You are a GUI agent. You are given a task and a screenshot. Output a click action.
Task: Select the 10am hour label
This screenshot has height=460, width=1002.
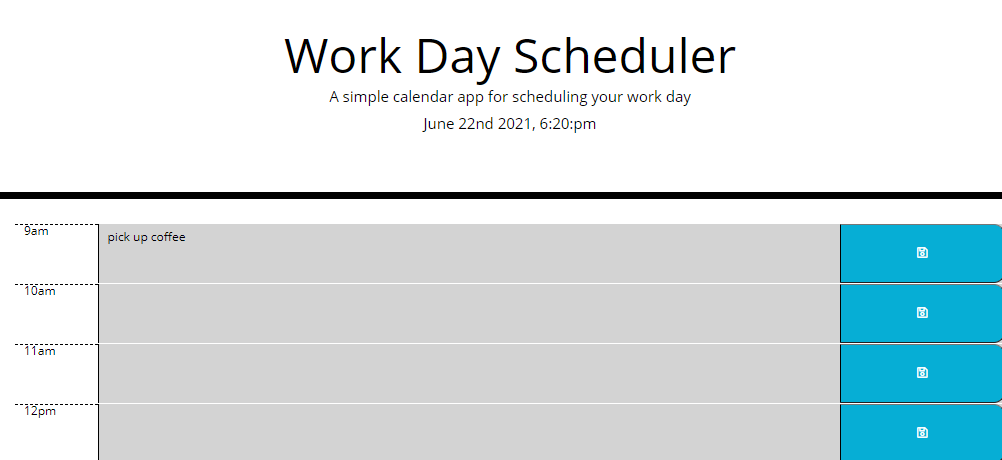tap(40, 292)
